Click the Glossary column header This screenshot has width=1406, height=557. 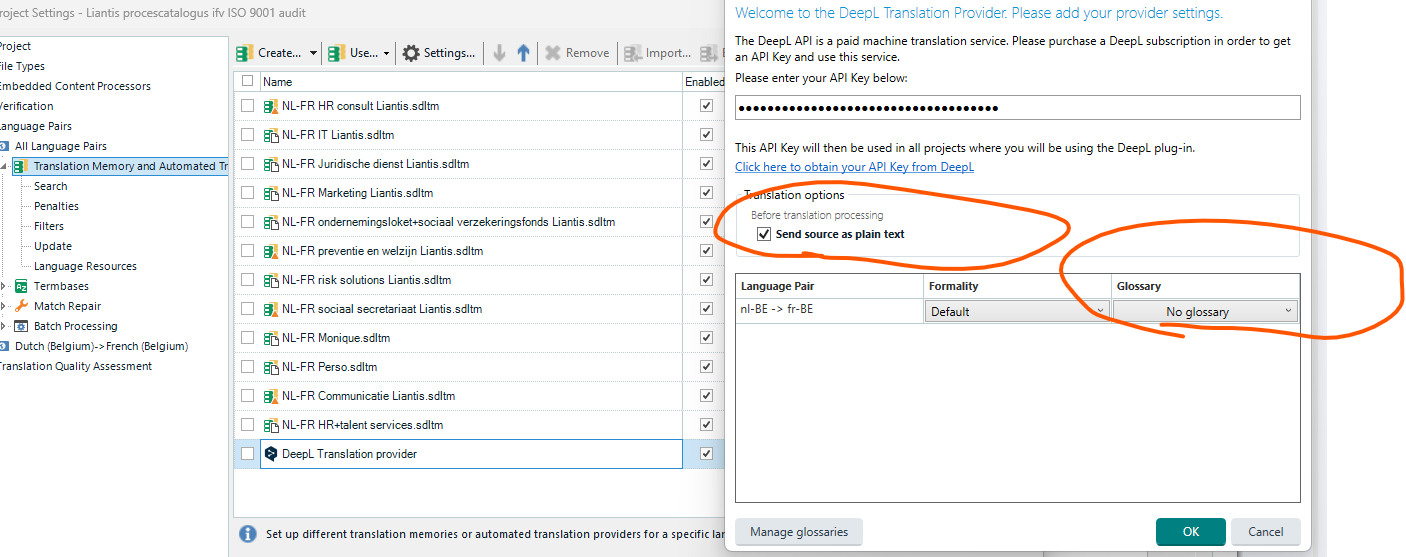[1205, 286]
